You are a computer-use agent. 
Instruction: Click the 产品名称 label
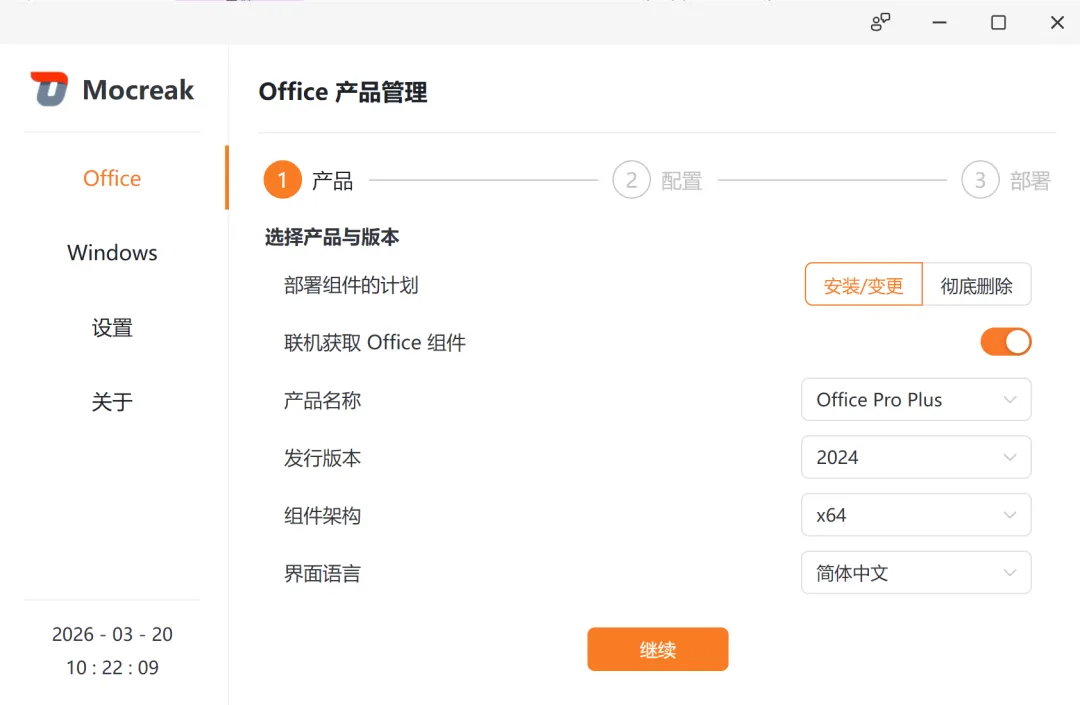pyautogui.click(x=322, y=401)
